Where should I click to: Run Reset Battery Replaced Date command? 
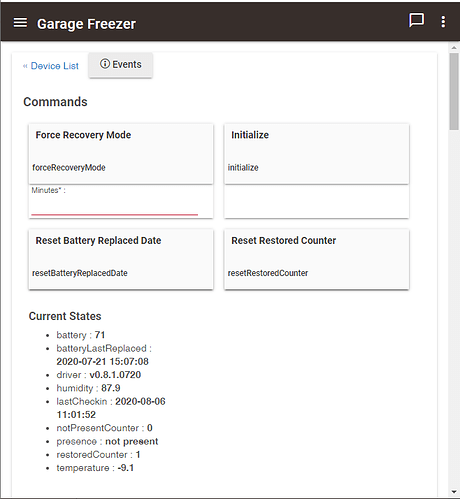(x=121, y=259)
